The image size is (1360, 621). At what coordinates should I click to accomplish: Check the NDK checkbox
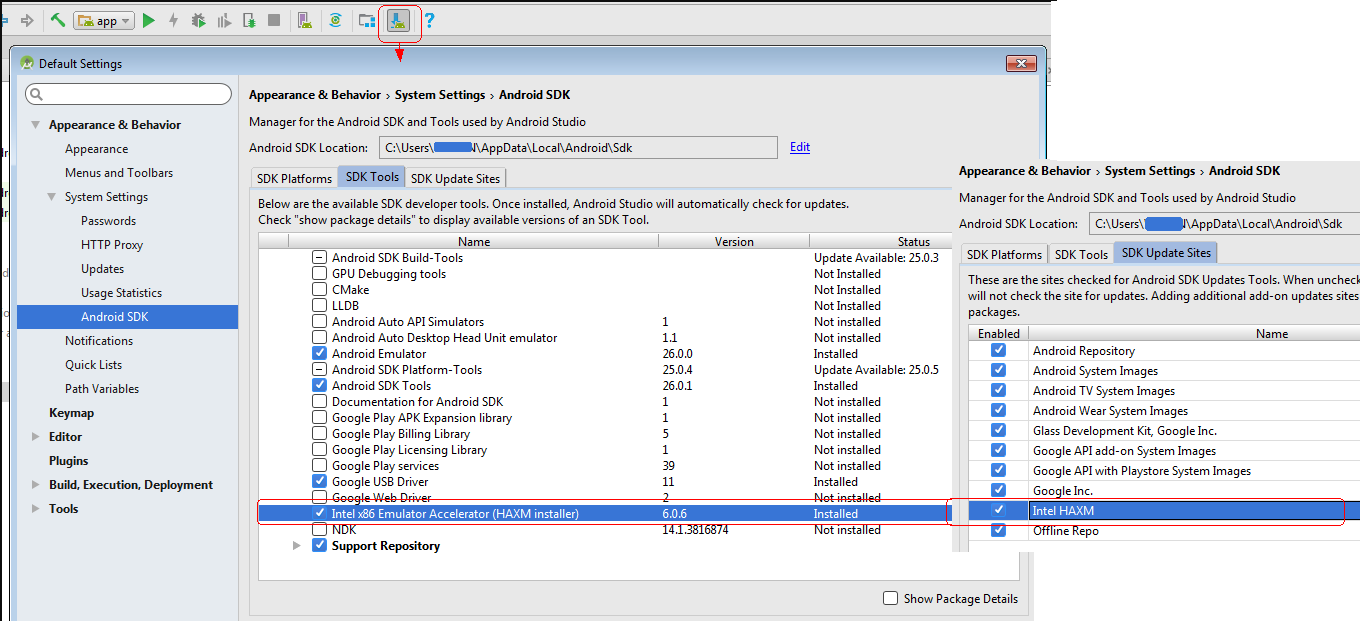coord(319,530)
